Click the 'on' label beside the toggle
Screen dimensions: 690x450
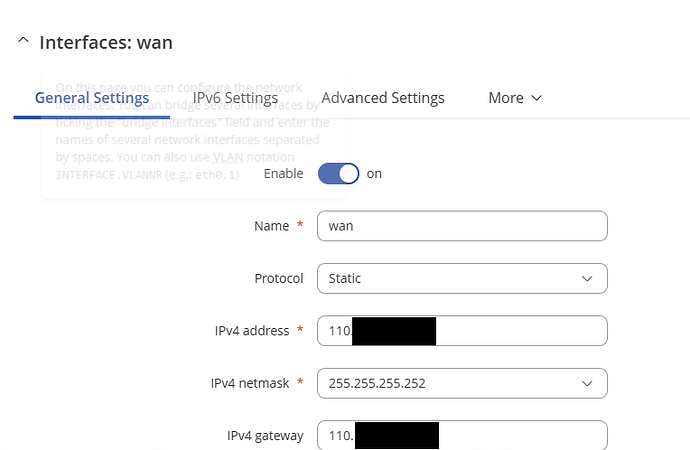tap(374, 174)
